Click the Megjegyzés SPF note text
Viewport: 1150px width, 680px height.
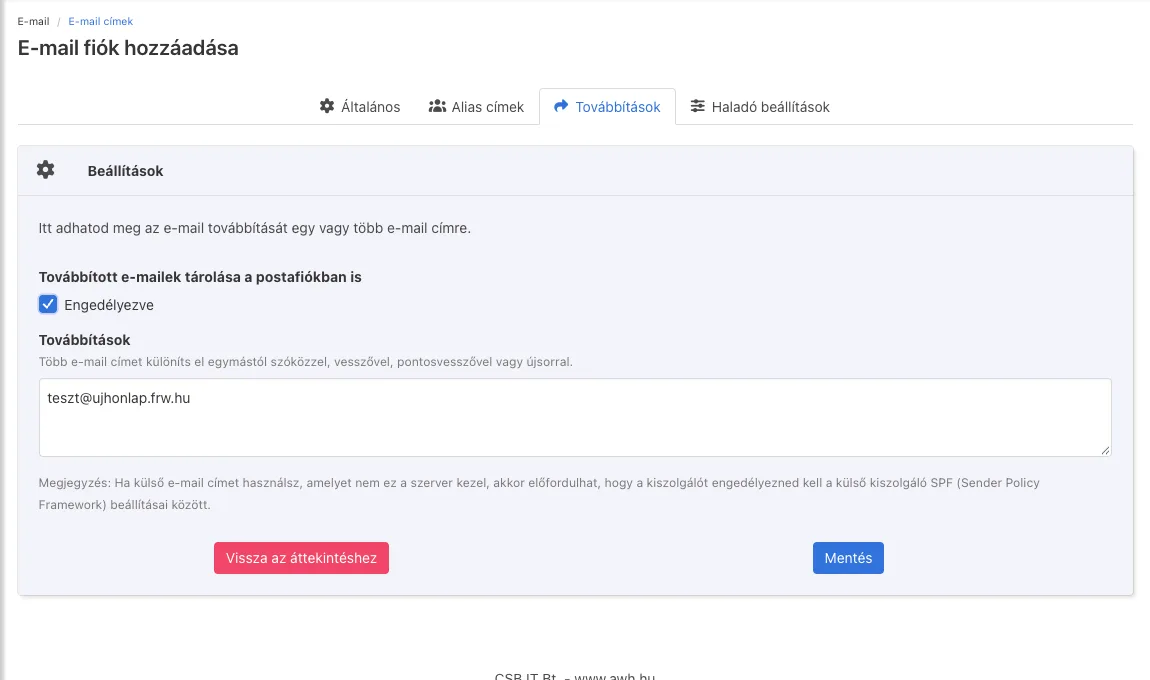[539, 494]
